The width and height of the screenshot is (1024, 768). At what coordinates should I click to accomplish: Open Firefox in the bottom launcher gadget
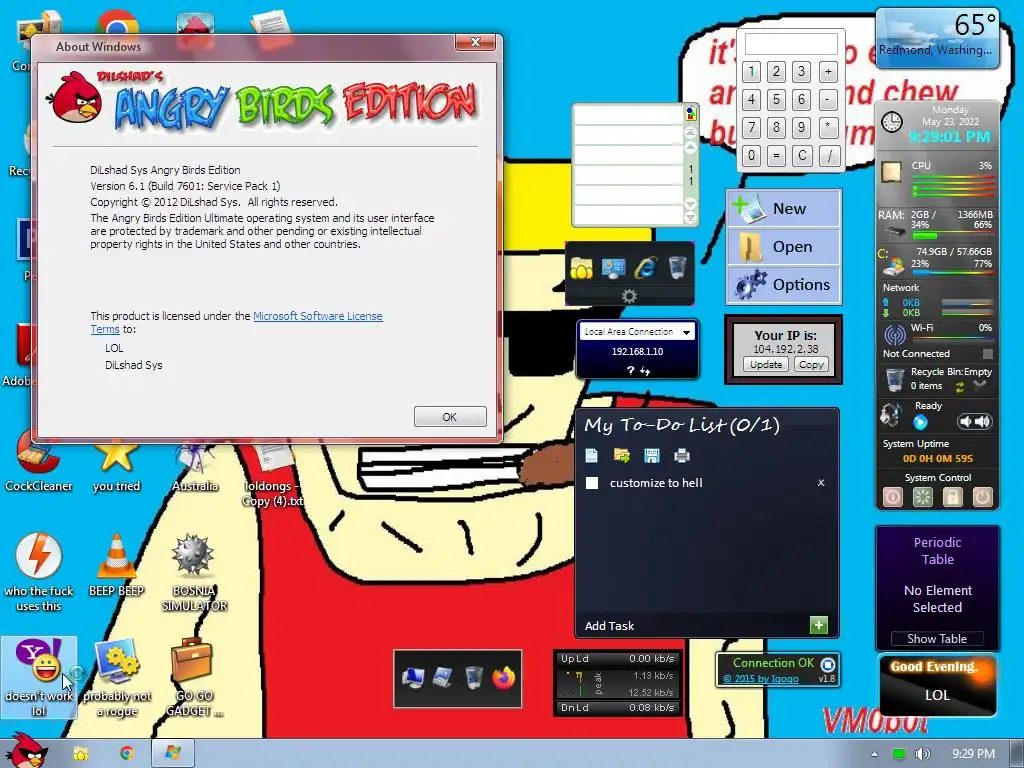point(503,678)
